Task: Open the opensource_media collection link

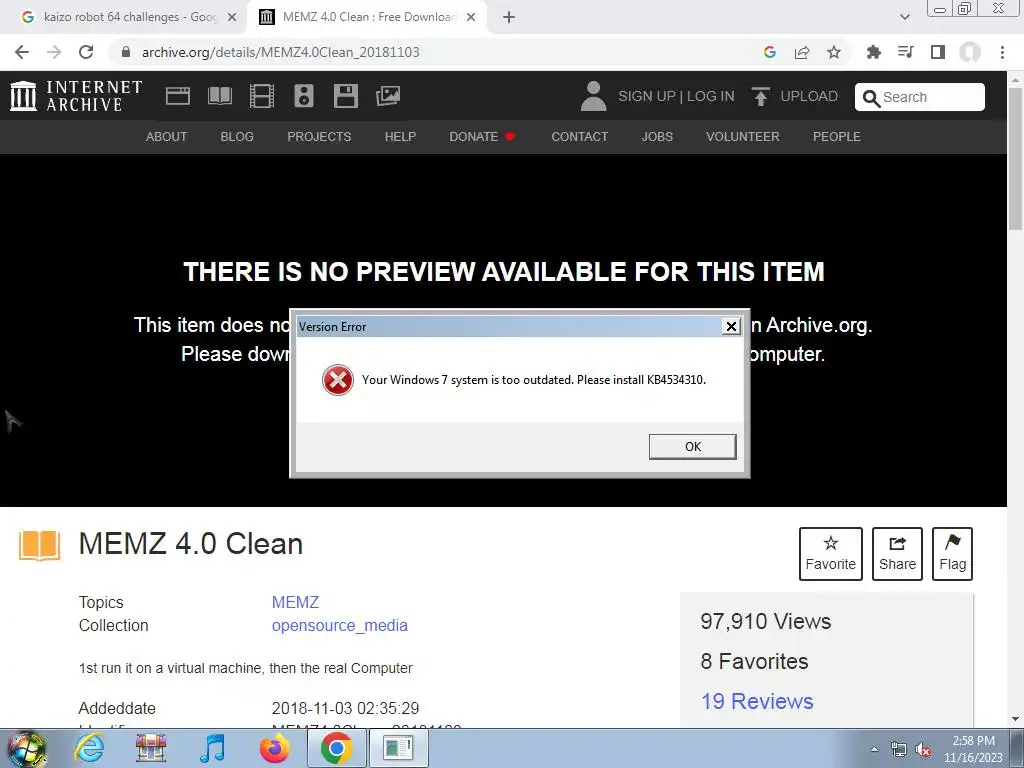Action: (x=340, y=625)
